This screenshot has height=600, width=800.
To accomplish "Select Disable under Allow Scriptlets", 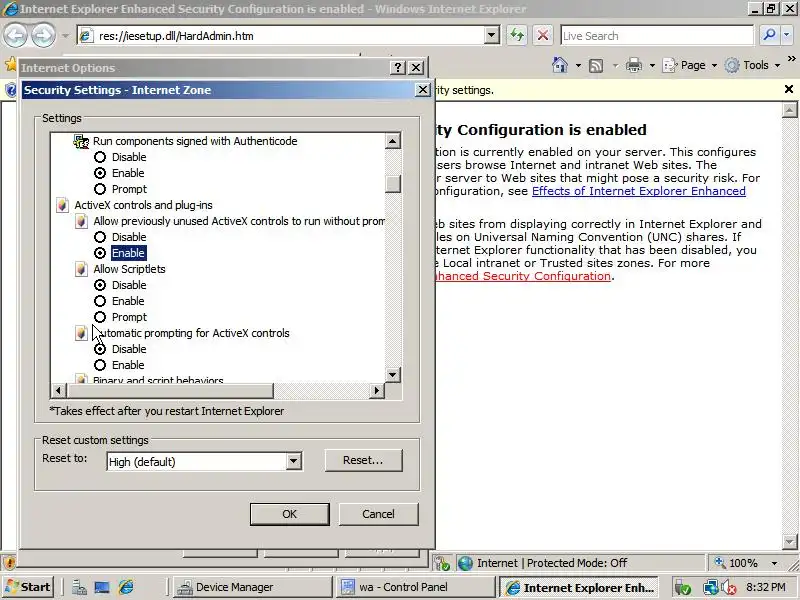I will click(100, 285).
